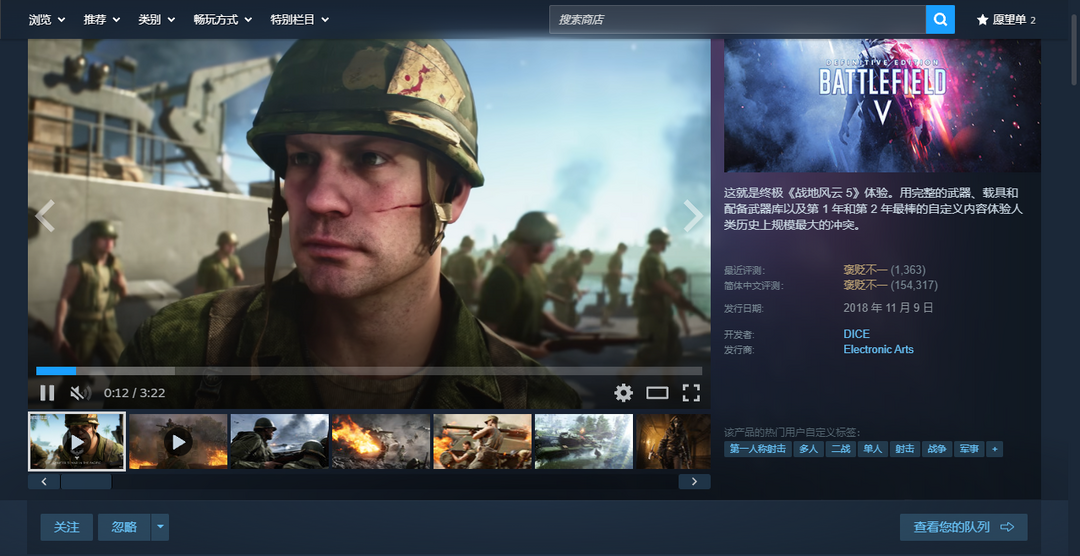This screenshot has width=1080, height=556.
Task: Select the dark soldier screenshot thumbnail
Action: (x=673, y=442)
